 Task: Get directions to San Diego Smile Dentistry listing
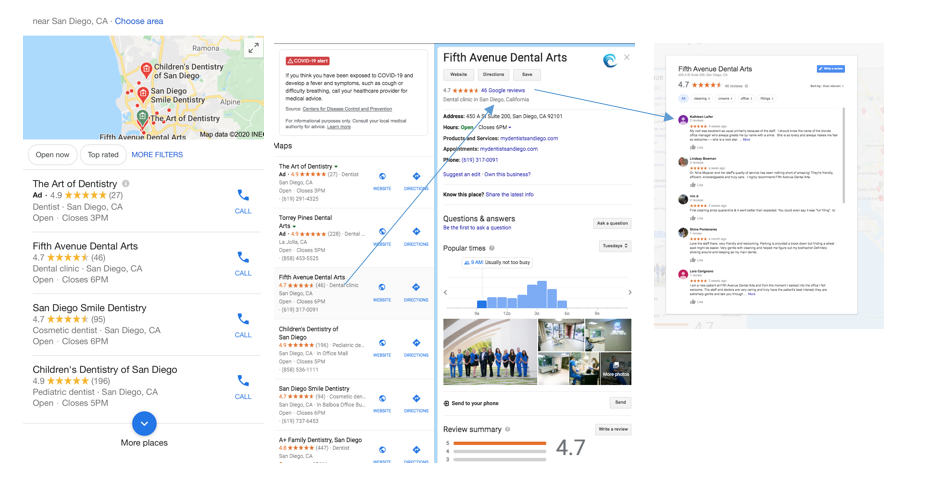(416, 403)
